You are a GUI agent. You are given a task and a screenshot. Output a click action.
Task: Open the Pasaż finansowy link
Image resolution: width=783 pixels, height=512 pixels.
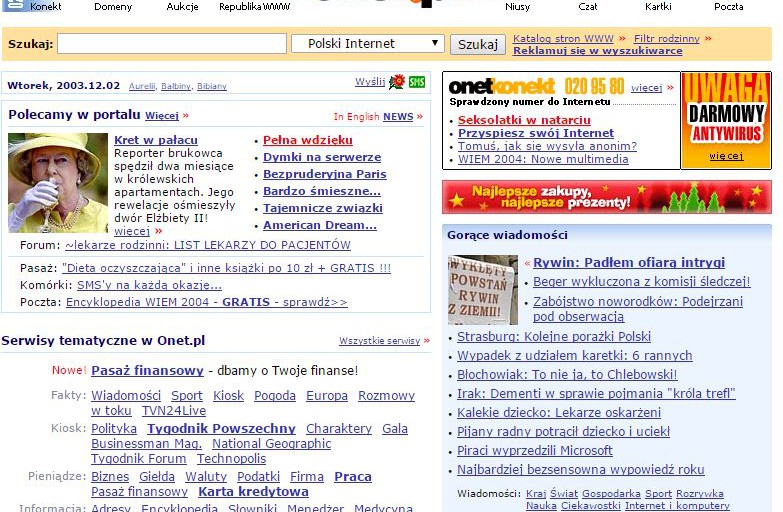[x=147, y=371]
